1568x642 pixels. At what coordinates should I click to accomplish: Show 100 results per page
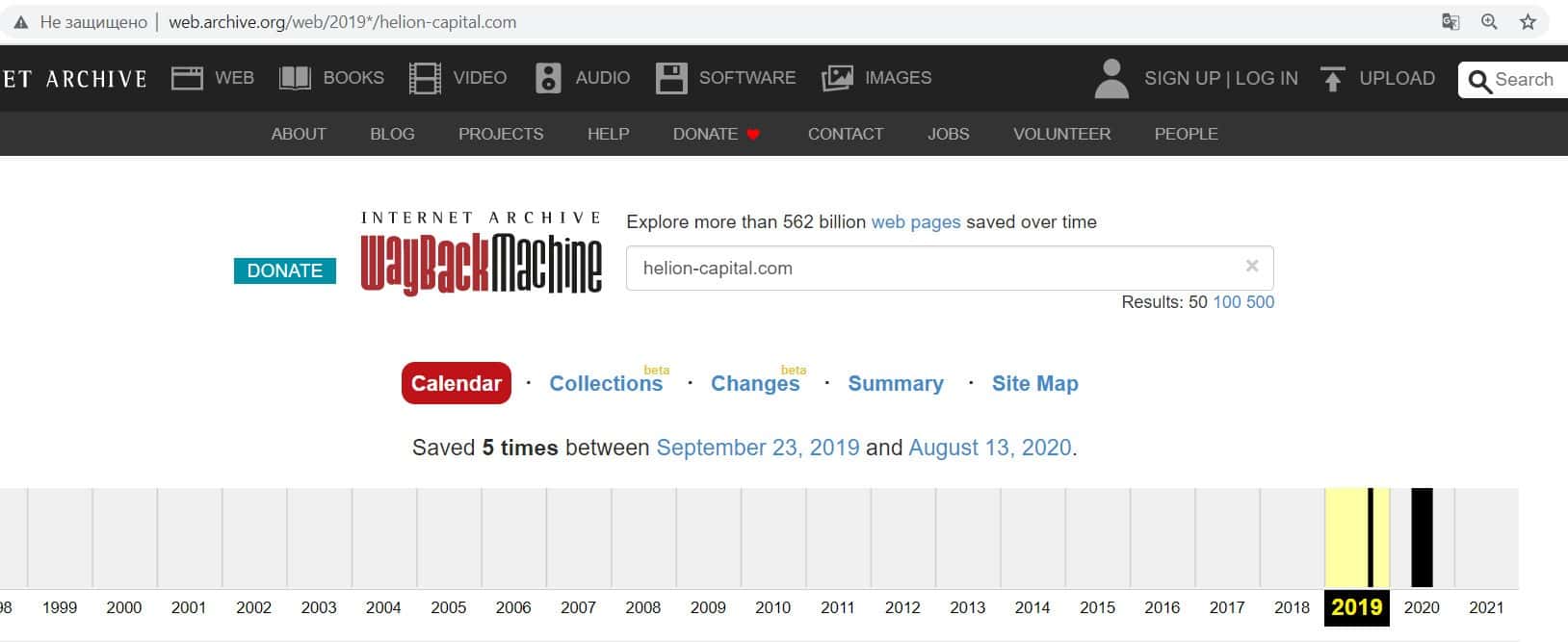point(1226,302)
